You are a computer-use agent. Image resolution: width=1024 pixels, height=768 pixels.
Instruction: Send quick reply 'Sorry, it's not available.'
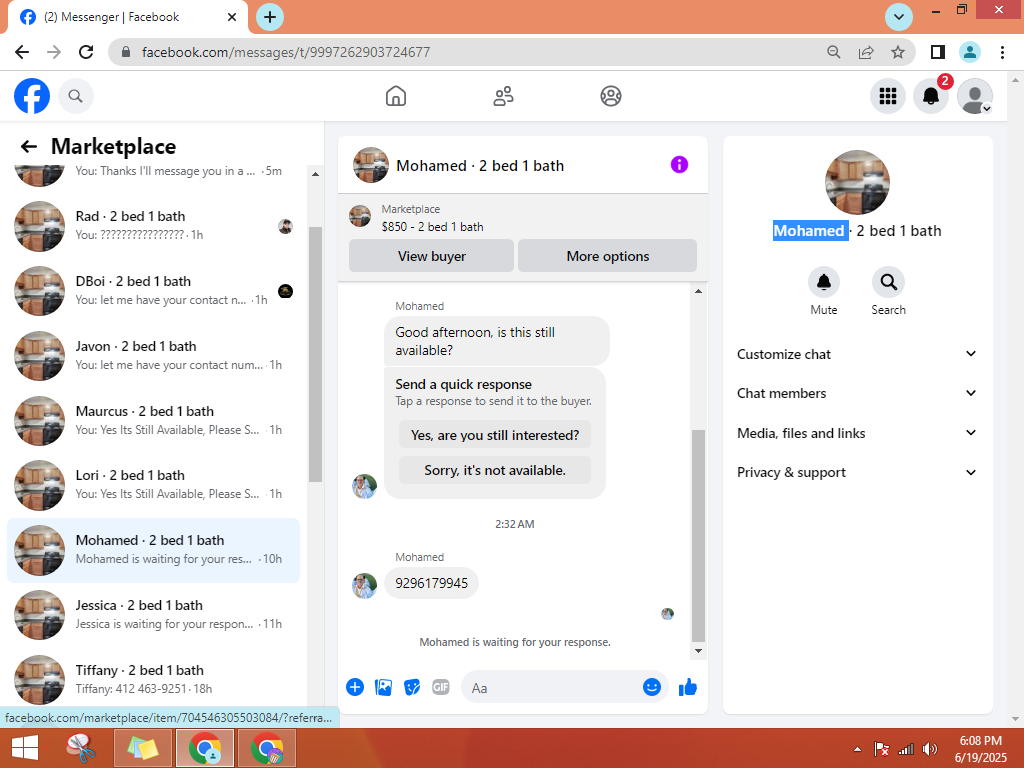[495, 470]
